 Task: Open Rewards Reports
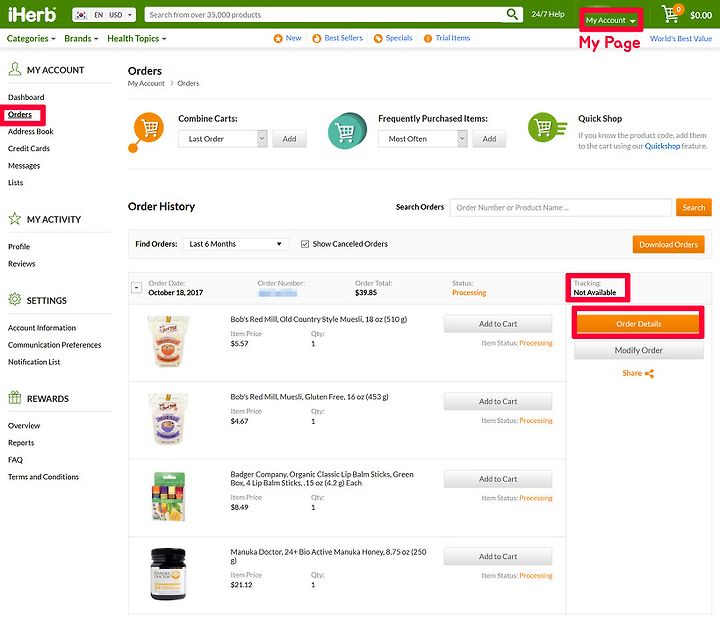click(x=21, y=443)
